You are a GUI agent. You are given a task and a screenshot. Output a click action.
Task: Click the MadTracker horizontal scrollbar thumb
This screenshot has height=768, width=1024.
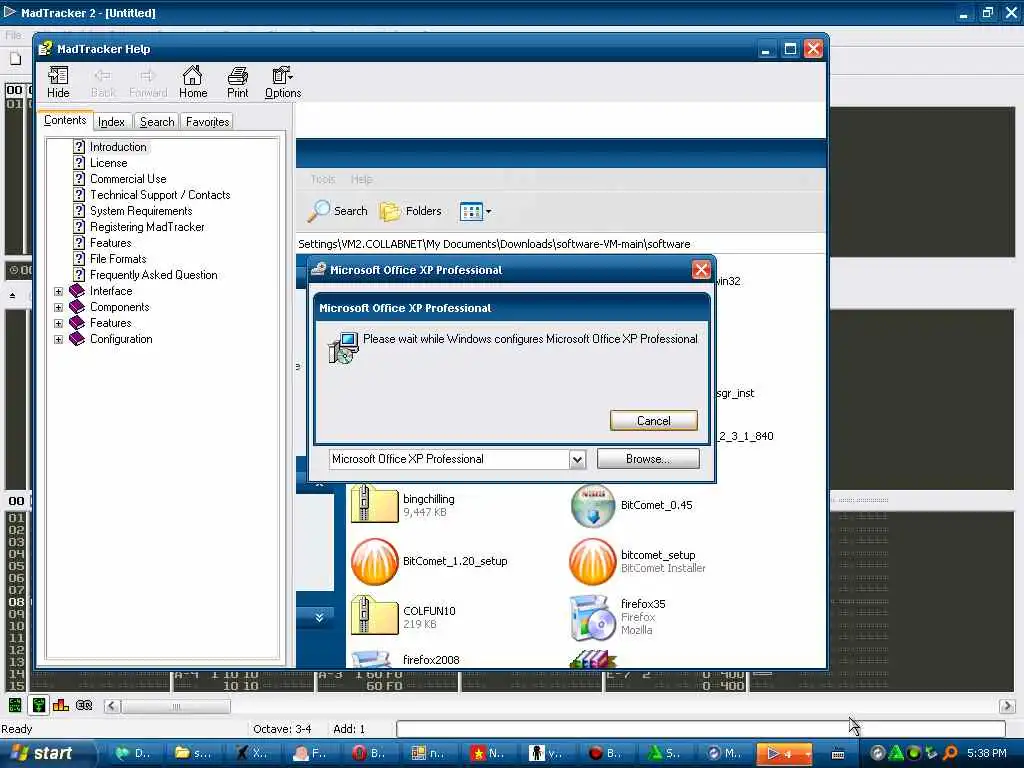(x=176, y=707)
